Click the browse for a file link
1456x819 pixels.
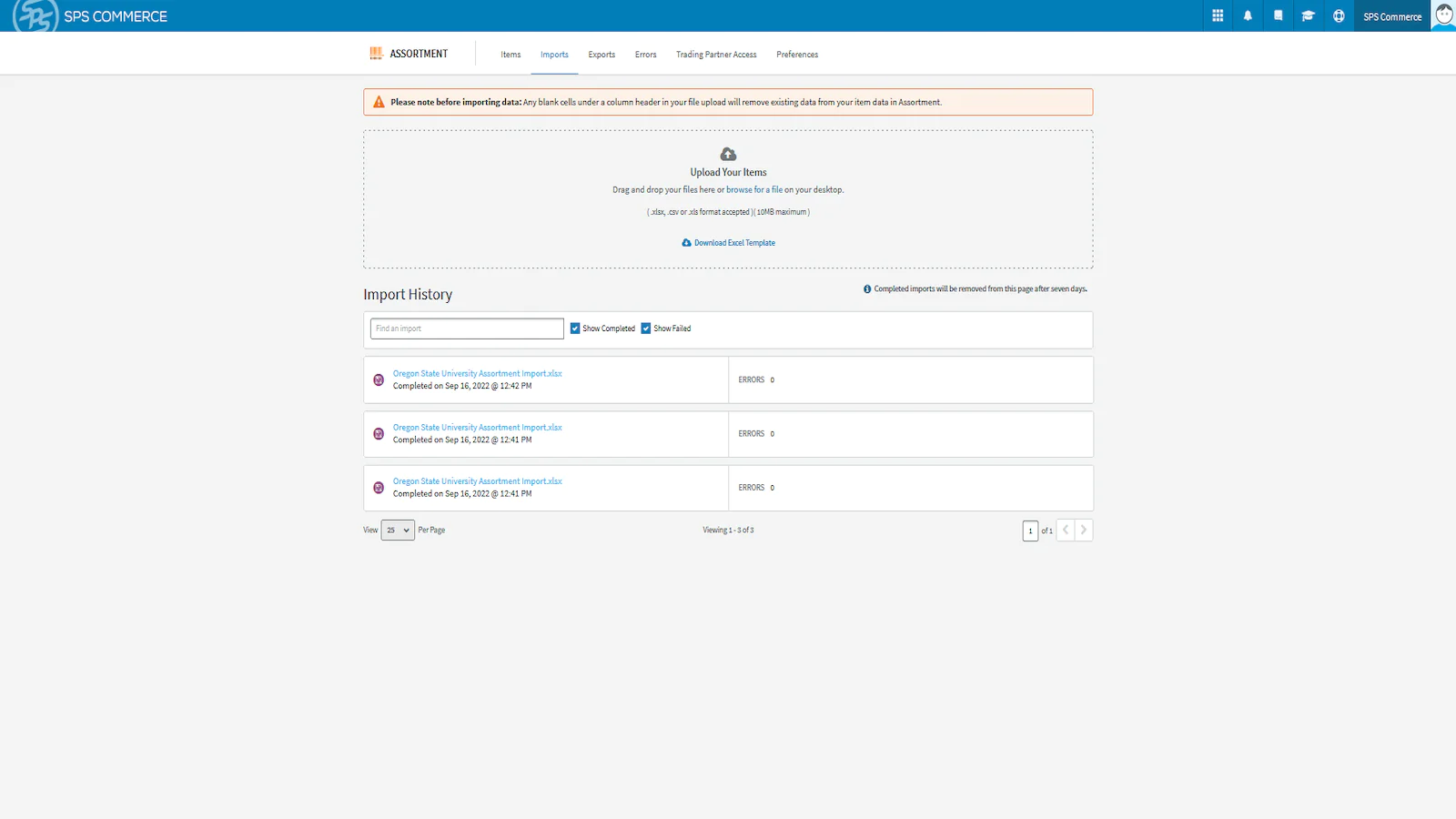753,190
